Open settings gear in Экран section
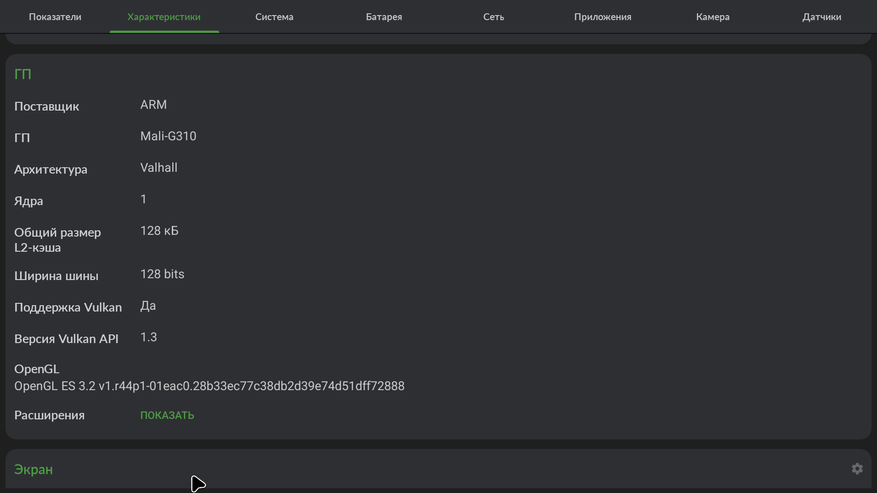Screen dimensions: 877x493 [857, 468]
